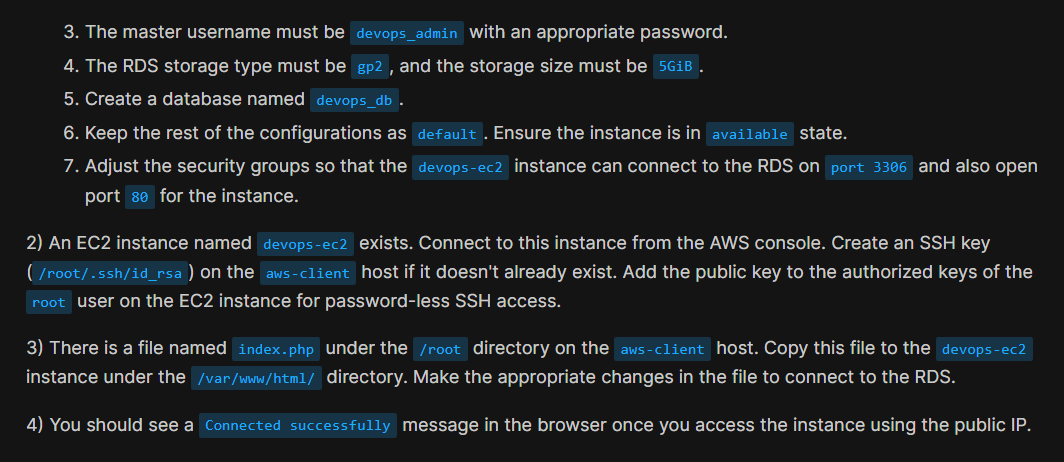Click the /root/.ssh/id_rsa key path tag

(x=110, y=273)
